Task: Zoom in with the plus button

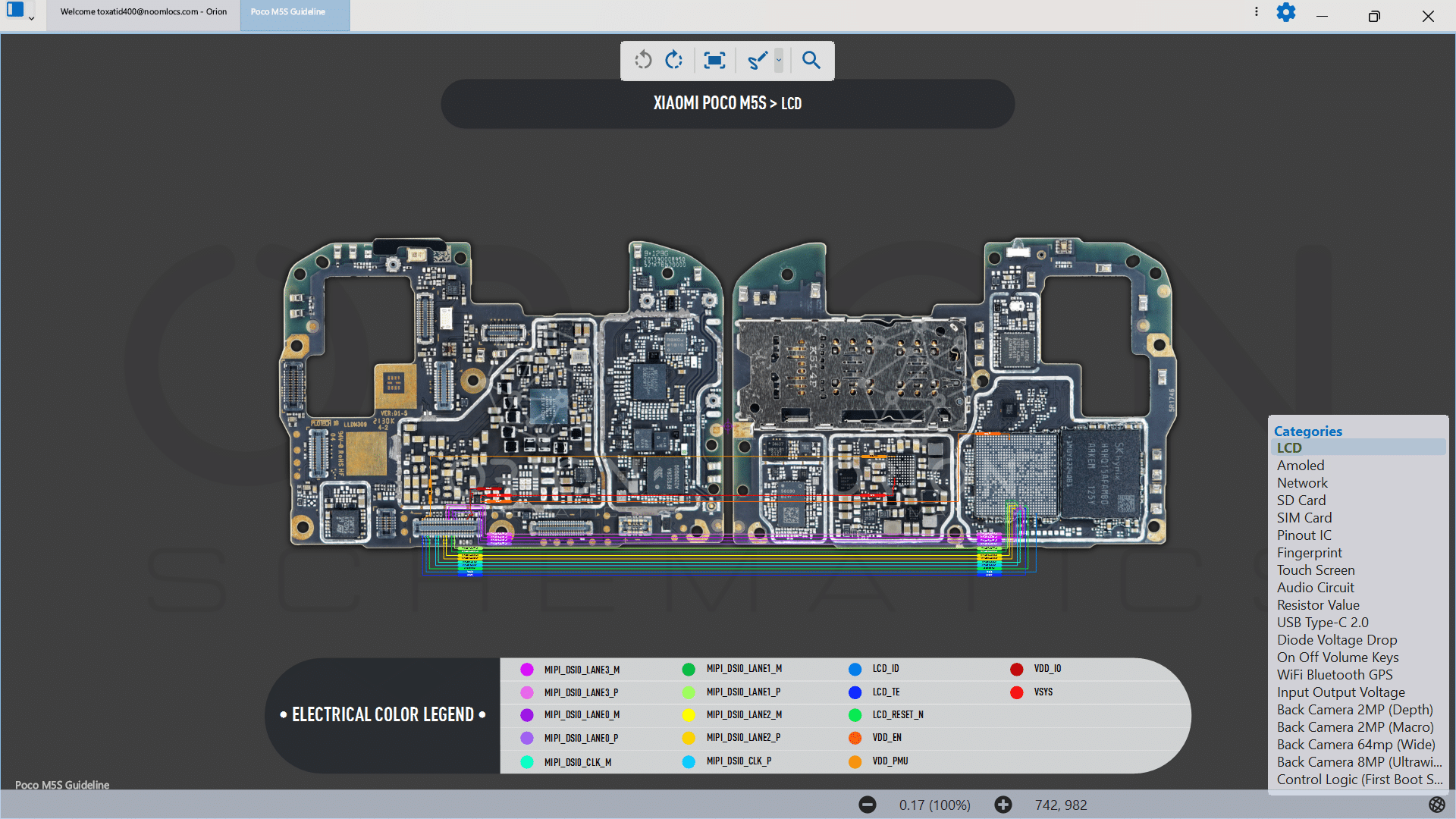Action: tap(1003, 805)
